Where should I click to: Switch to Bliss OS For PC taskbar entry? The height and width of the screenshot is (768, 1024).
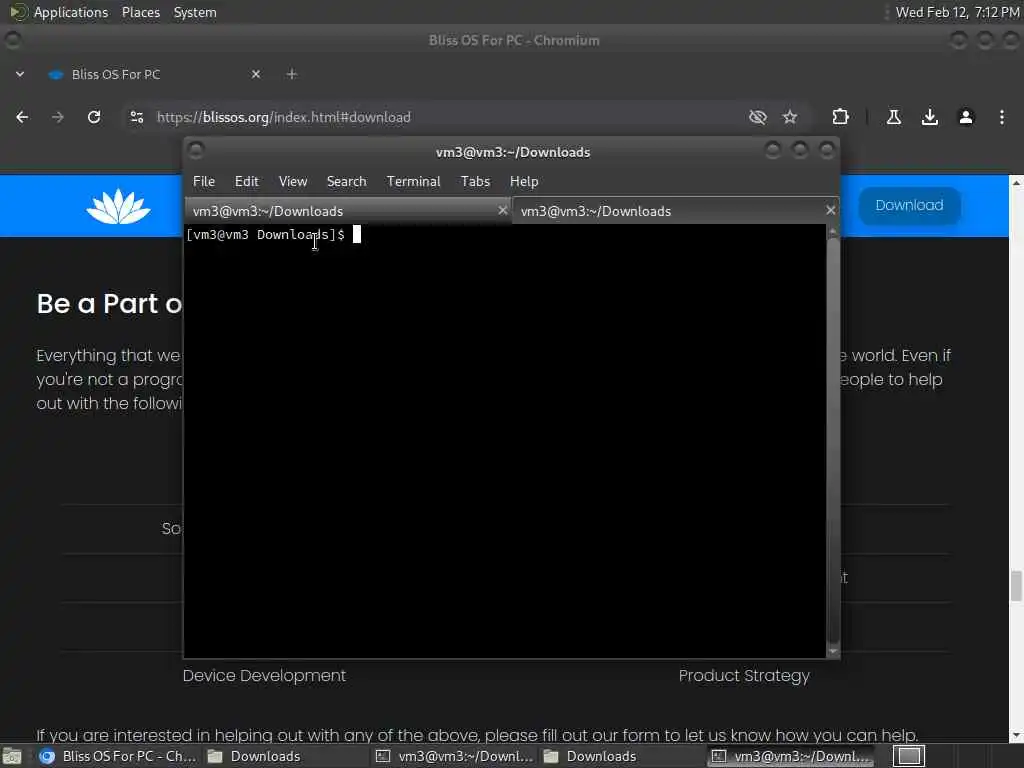118,756
